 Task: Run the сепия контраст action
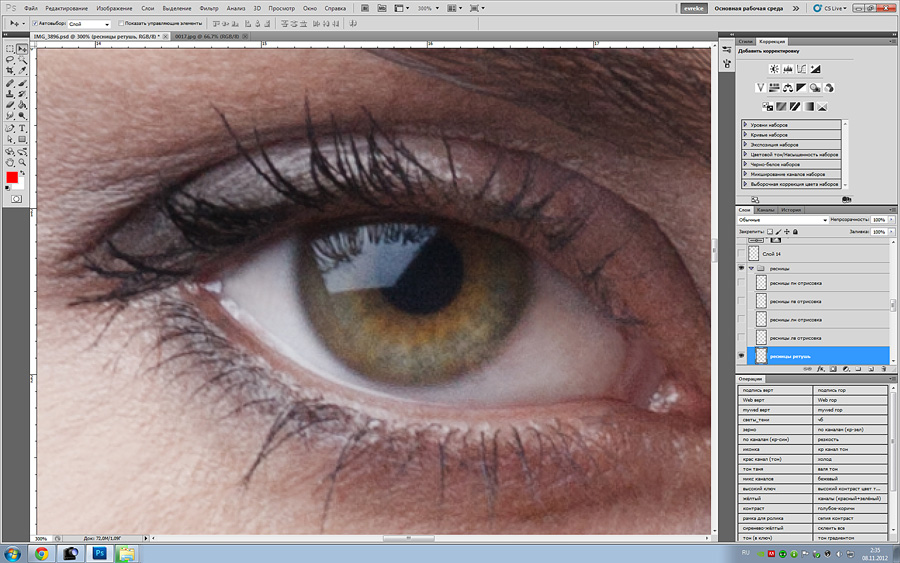(850, 518)
